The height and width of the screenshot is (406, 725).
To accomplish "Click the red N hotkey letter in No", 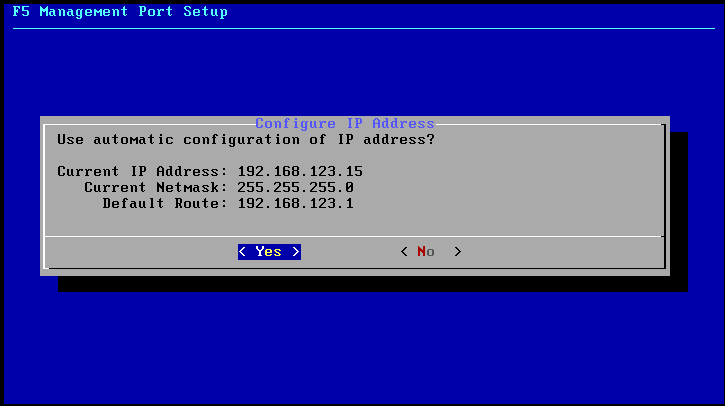I will pyautogui.click(x=421, y=252).
